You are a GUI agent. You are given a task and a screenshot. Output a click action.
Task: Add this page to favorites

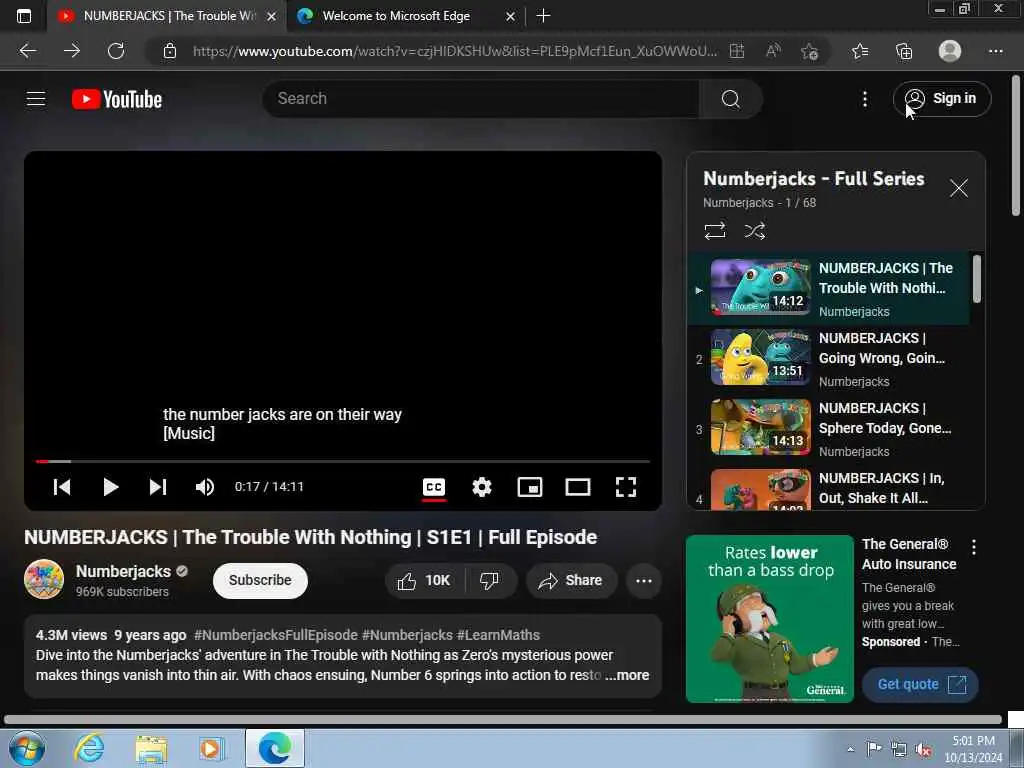pyautogui.click(x=810, y=51)
